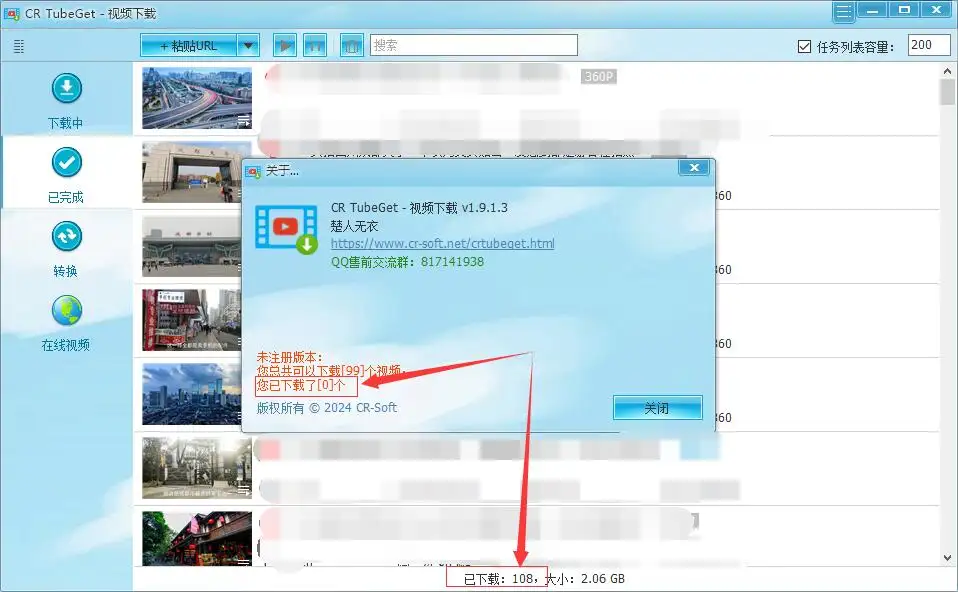Screen dimensions: 958x592
Task: Select the street with red signs thumbnail
Action: point(192,320)
